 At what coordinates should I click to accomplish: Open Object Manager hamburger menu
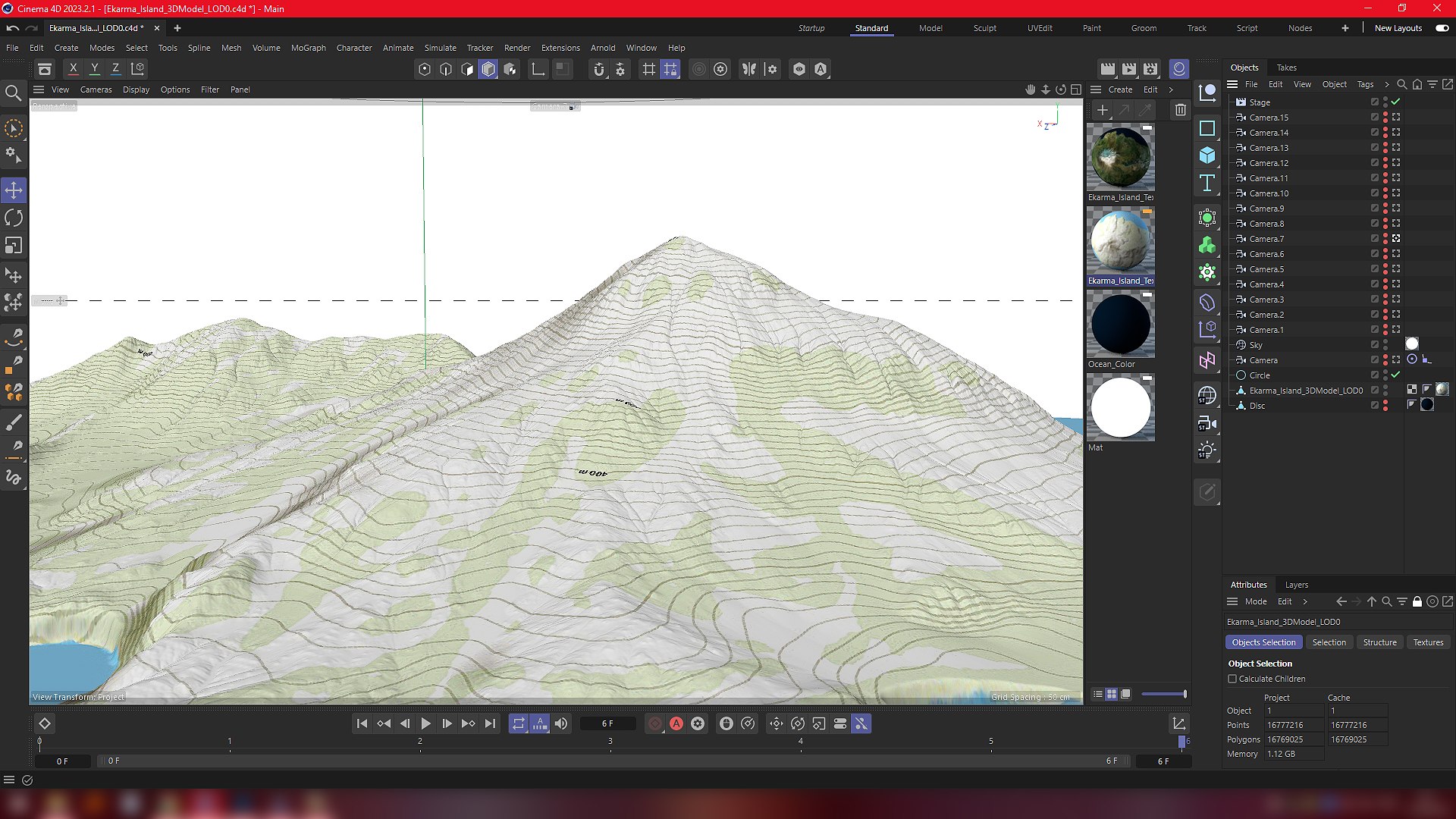(1232, 84)
